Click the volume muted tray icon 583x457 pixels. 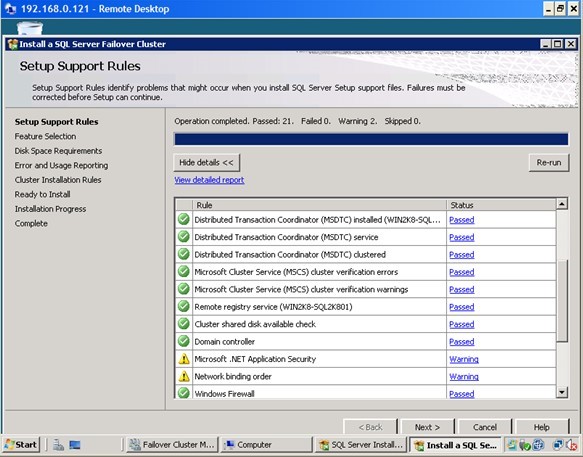click(571, 445)
